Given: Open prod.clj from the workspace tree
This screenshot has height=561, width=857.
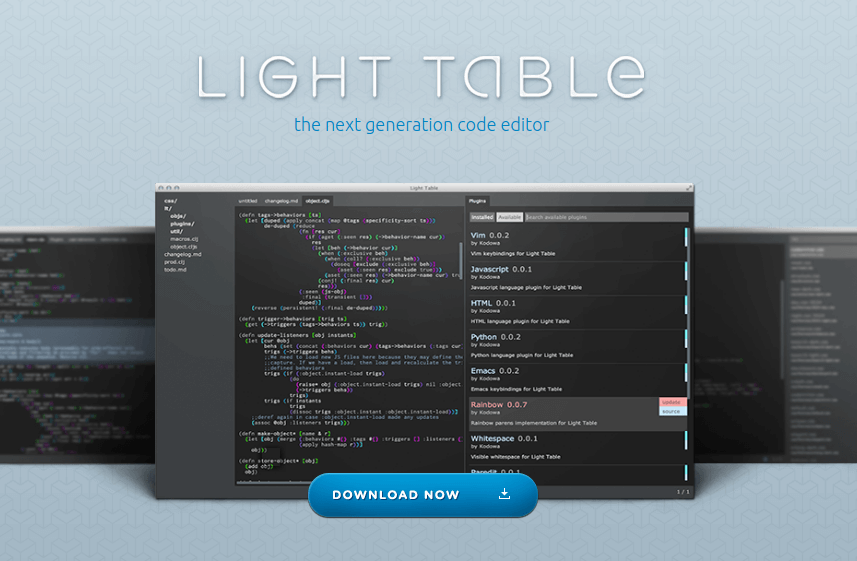Looking at the screenshot, I should 174,262.
